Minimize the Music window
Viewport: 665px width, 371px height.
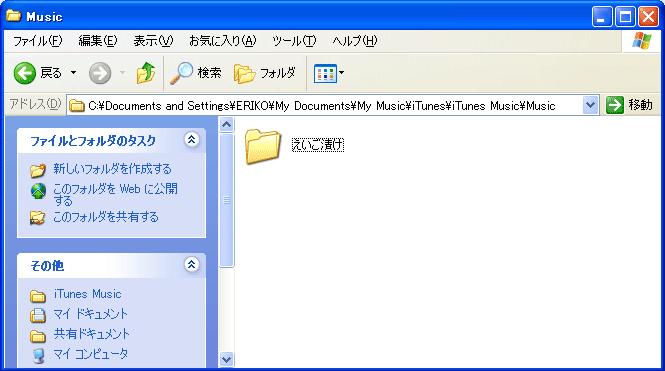(602, 17)
